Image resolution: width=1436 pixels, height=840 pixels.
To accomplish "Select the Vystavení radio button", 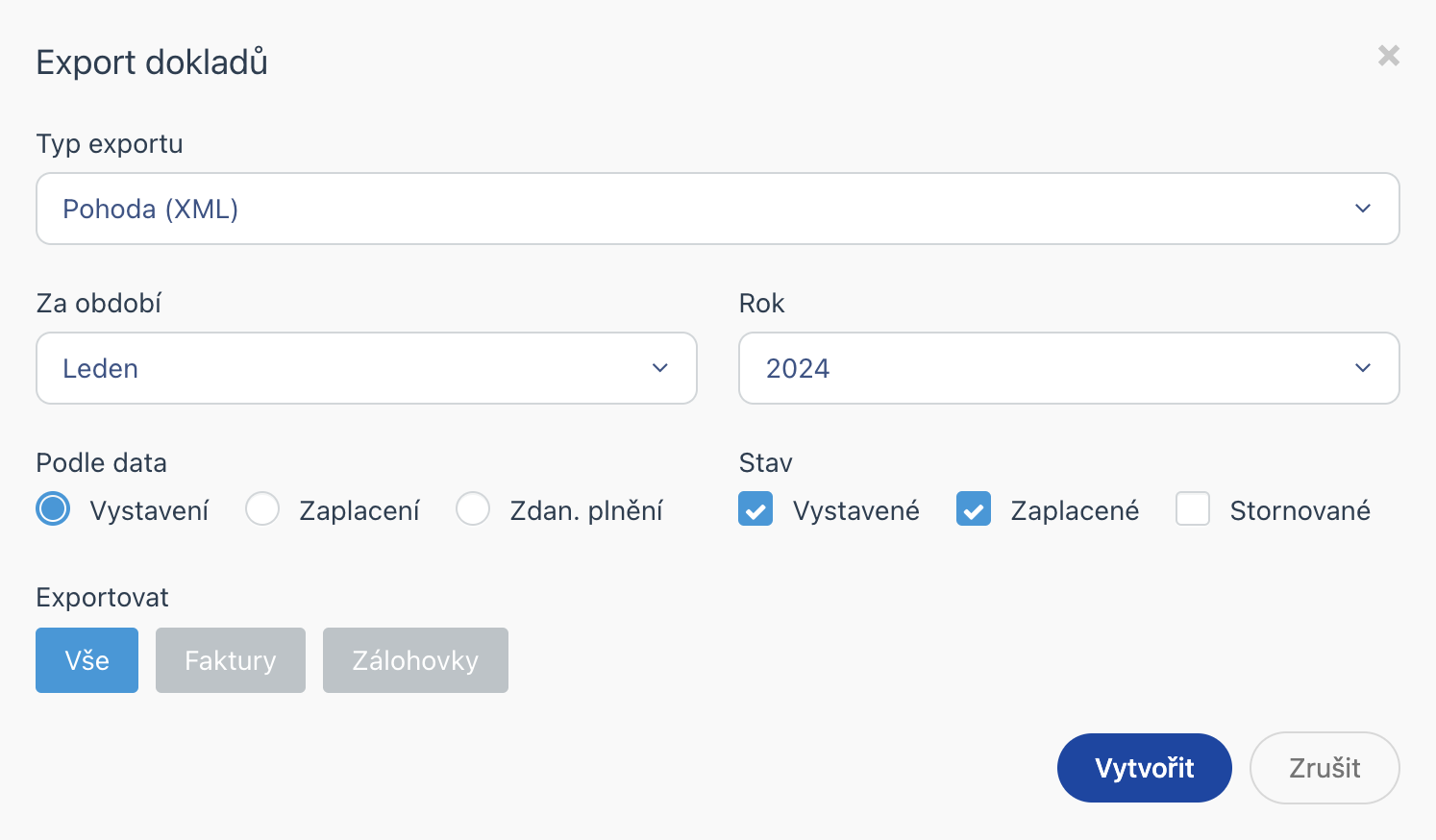I will [x=54, y=508].
